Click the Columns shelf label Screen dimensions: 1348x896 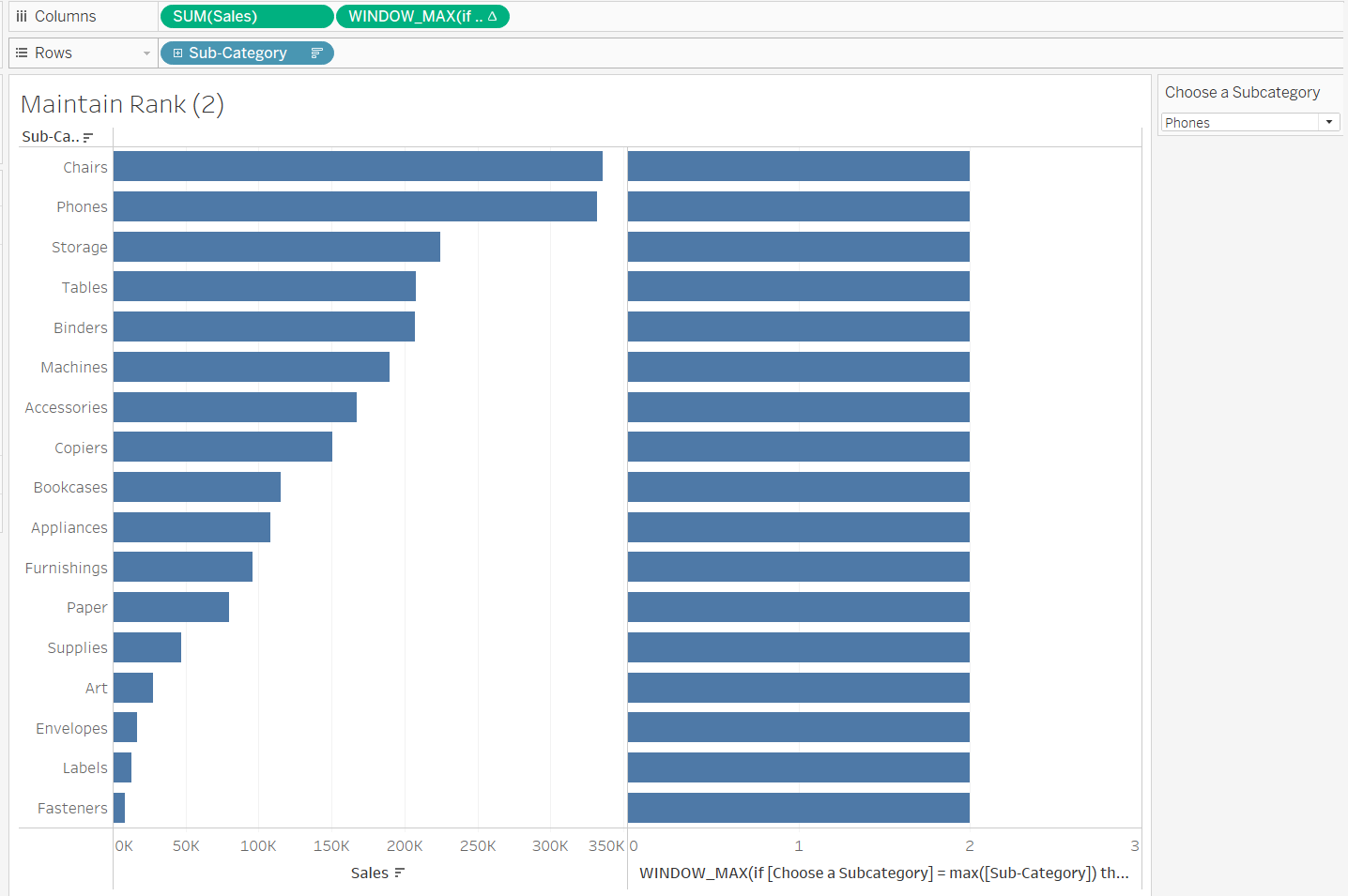pyautogui.click(x=66, y=17)
